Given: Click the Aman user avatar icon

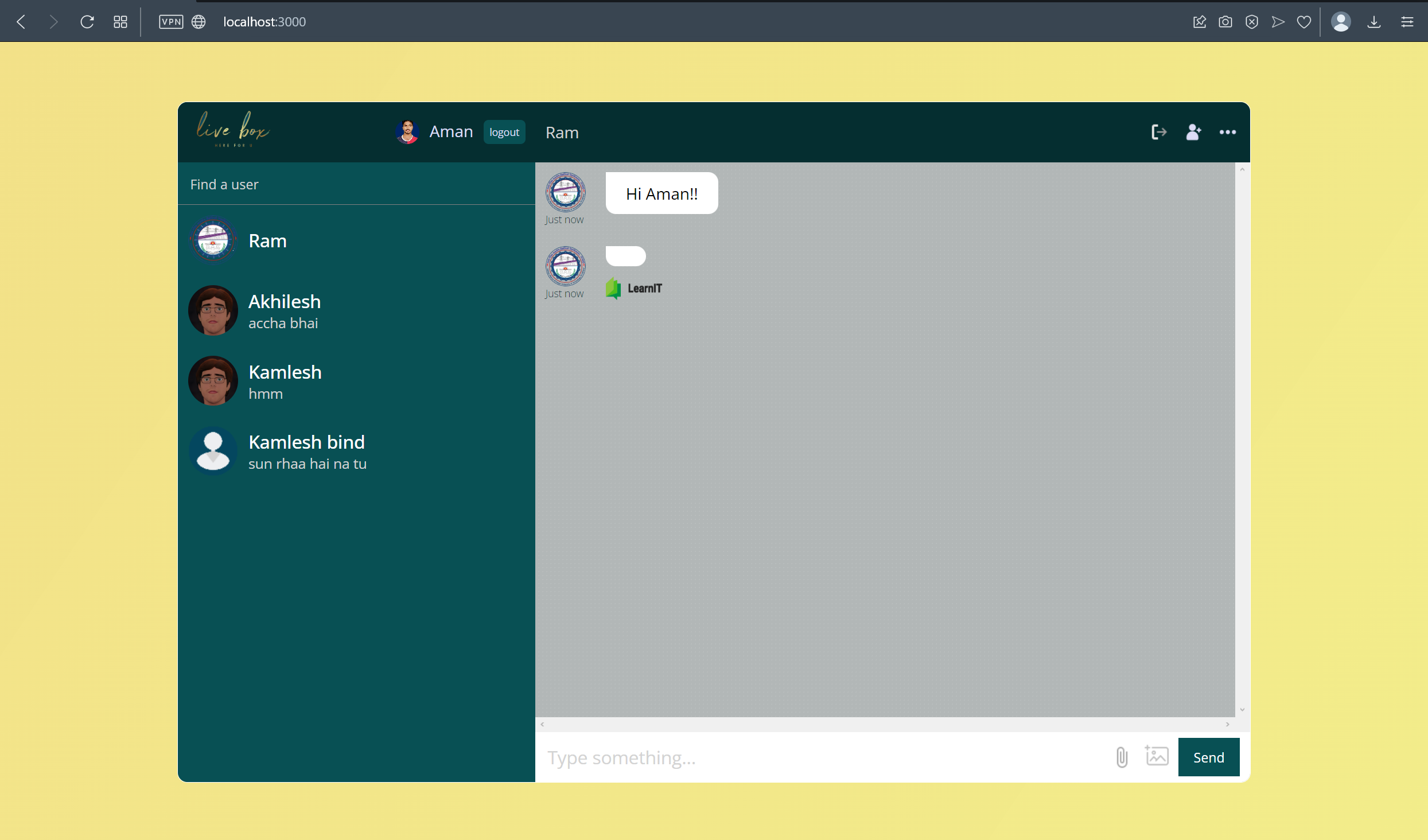Looking at the screenshot, I should tap(408, 131).
